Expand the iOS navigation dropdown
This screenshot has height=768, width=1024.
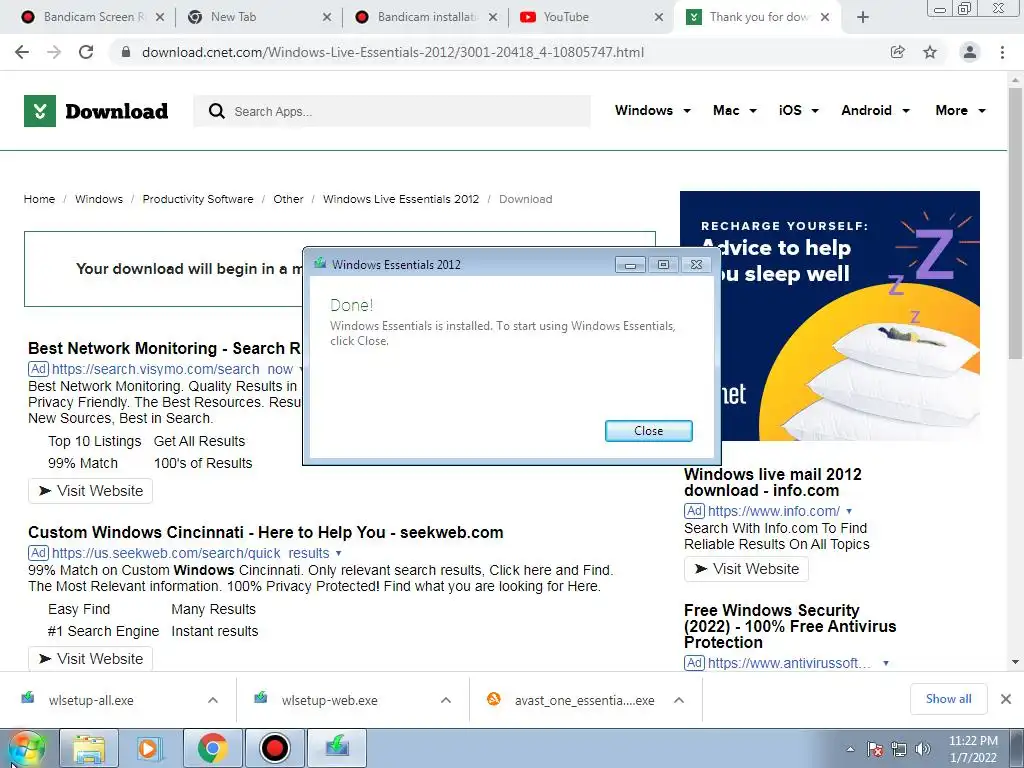point(799,110)
